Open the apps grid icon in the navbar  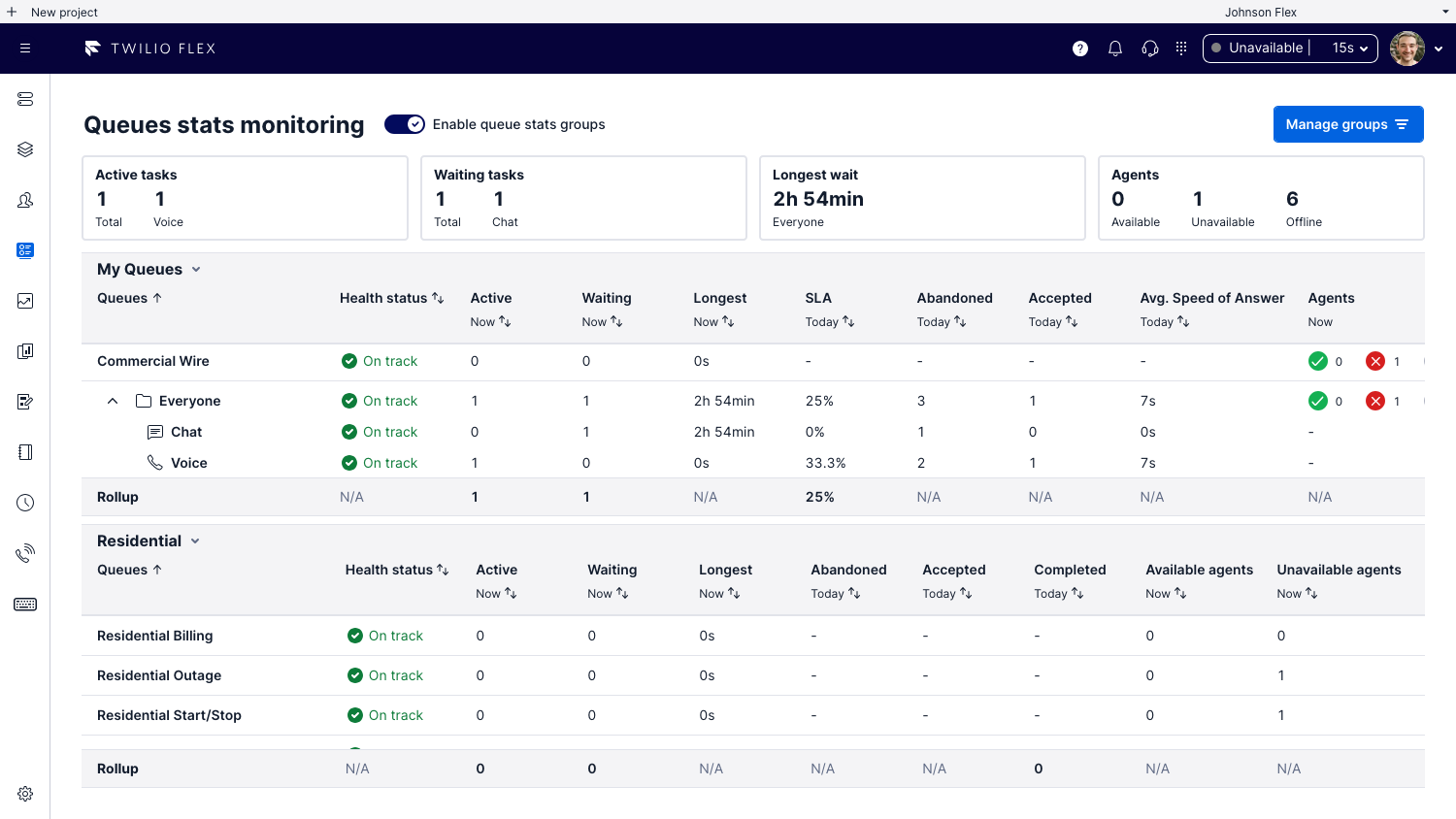click(1180, 48)
